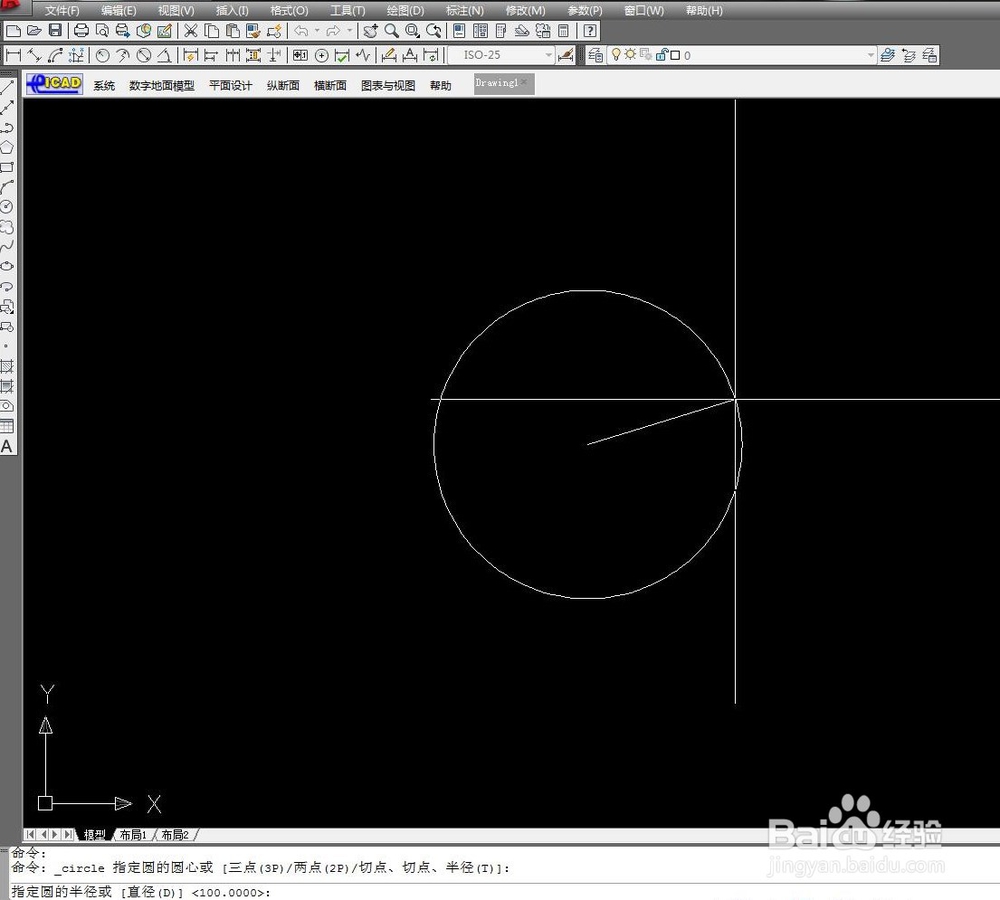Switch to the 布局2 layout tab

175,834
